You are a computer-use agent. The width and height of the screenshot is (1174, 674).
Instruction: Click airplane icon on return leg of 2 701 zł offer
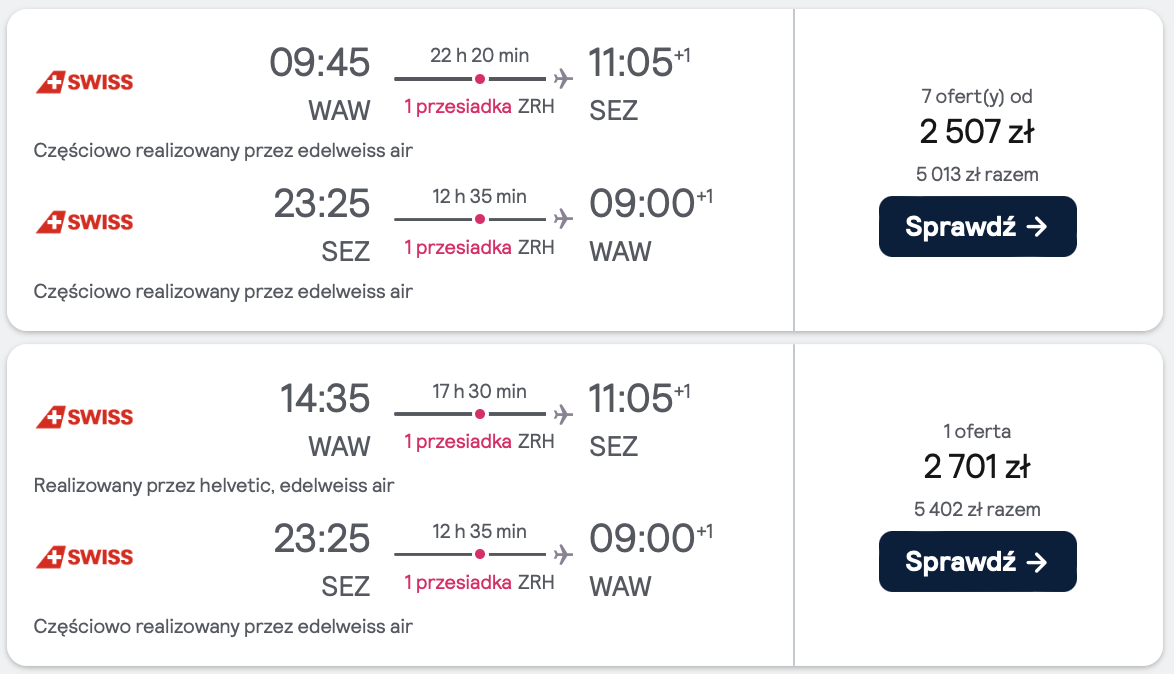563,553
